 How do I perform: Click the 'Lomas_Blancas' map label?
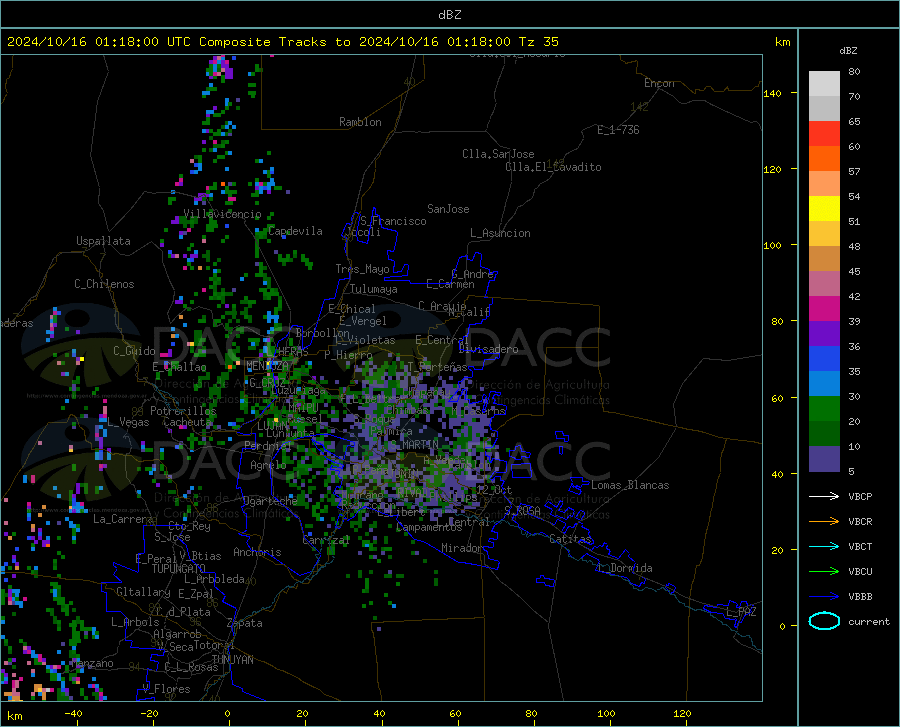[x=630, y=485]
